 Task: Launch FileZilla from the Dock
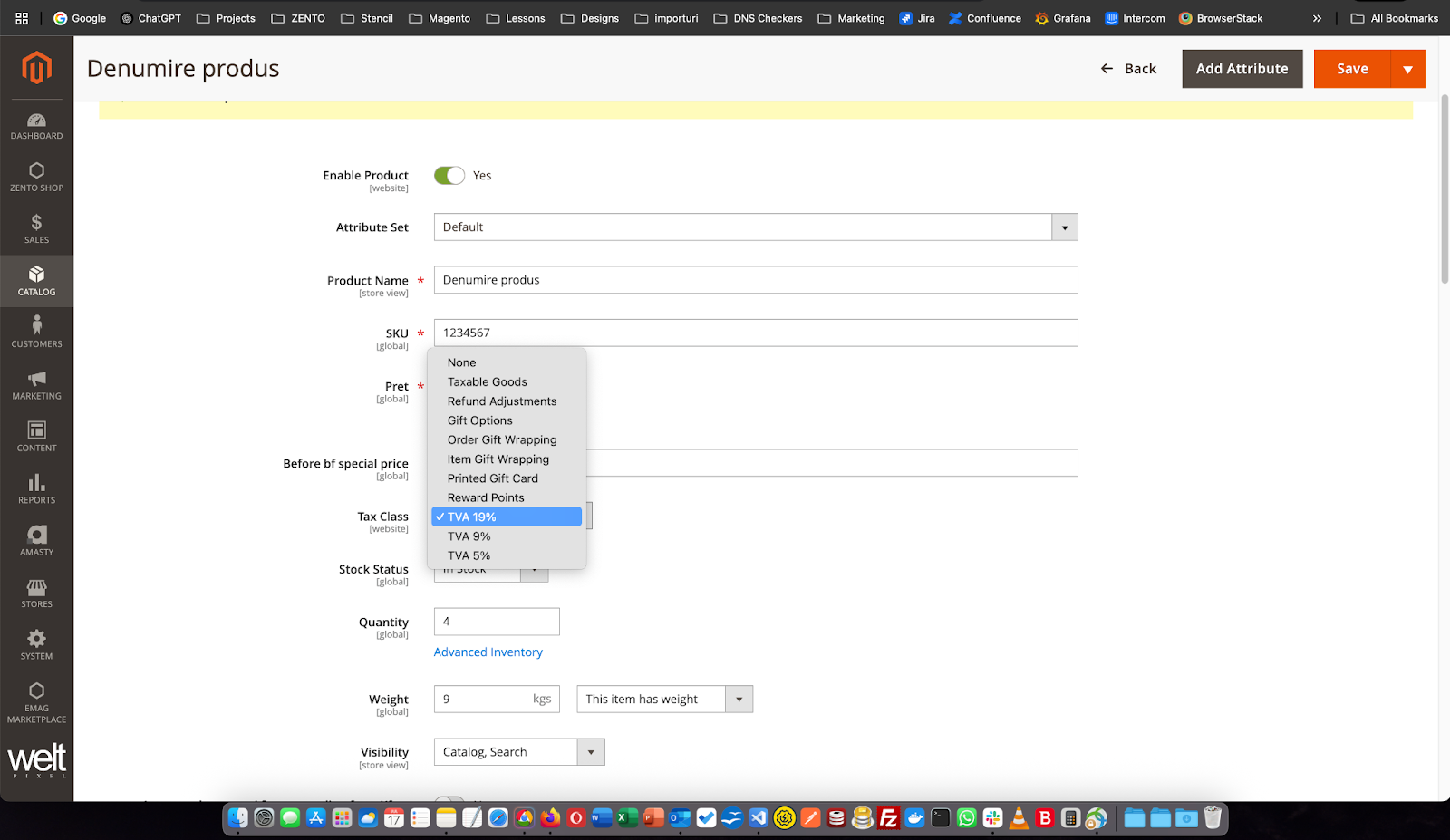click(x=889, y=818)
